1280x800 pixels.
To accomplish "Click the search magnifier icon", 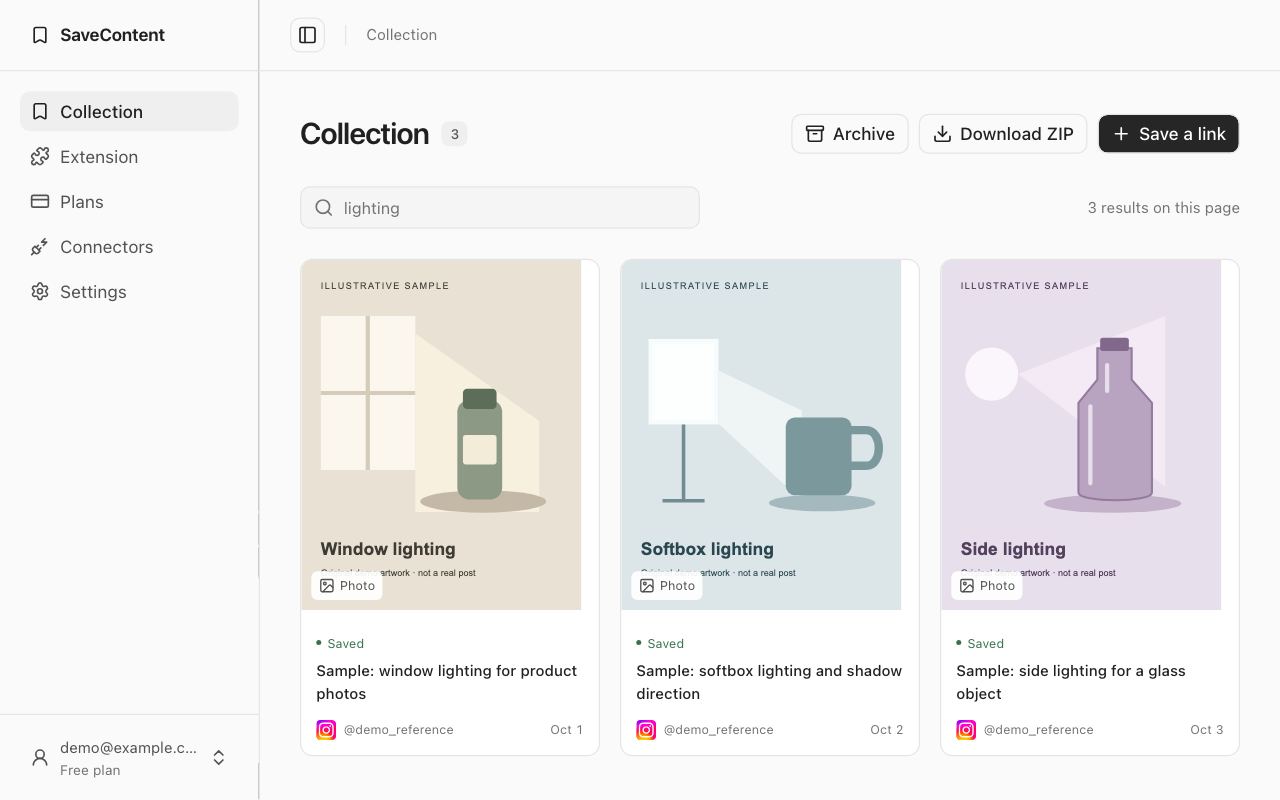I will [x=324, y=208].
